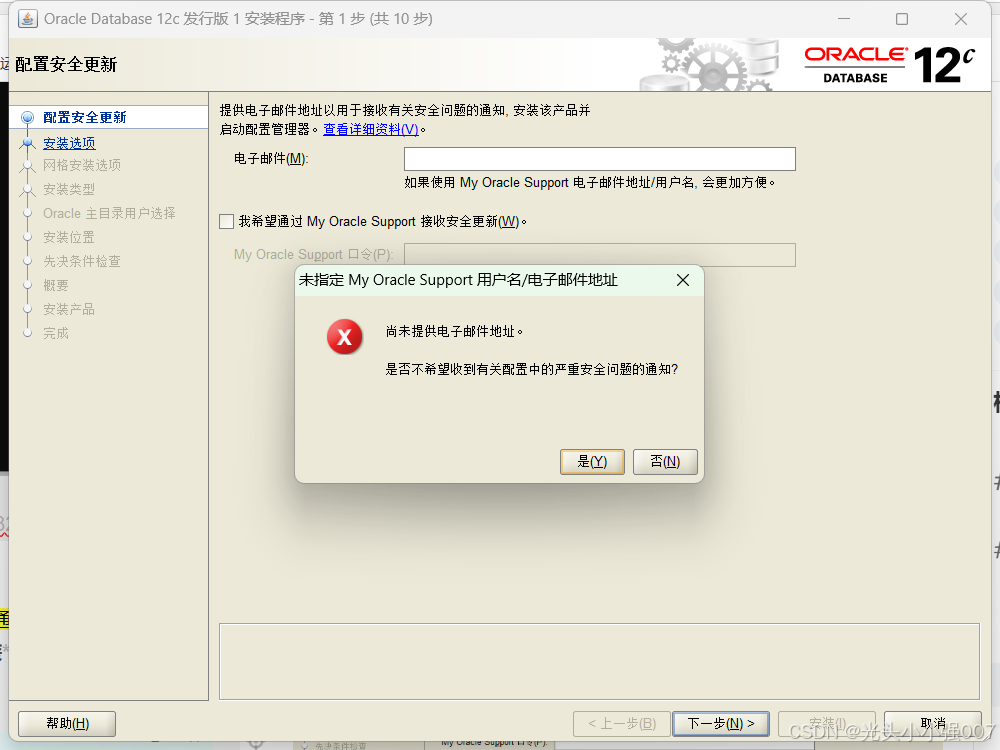This screenshot has width=1000, height=750.
Task: Click the red error icon in the dialog
Action: tap(344, 337)
